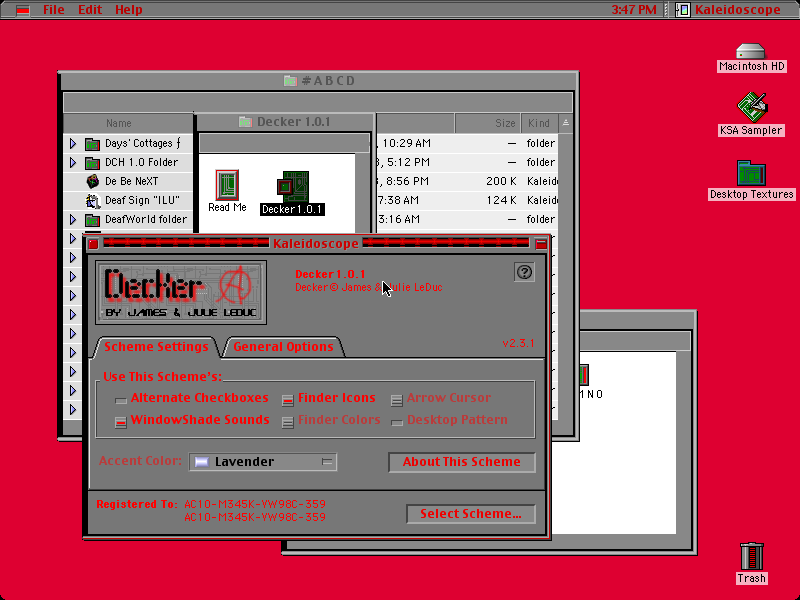Open the Kaleidoscope application menu icon
This screenshot has width=800, height=600.
[683, 10]
